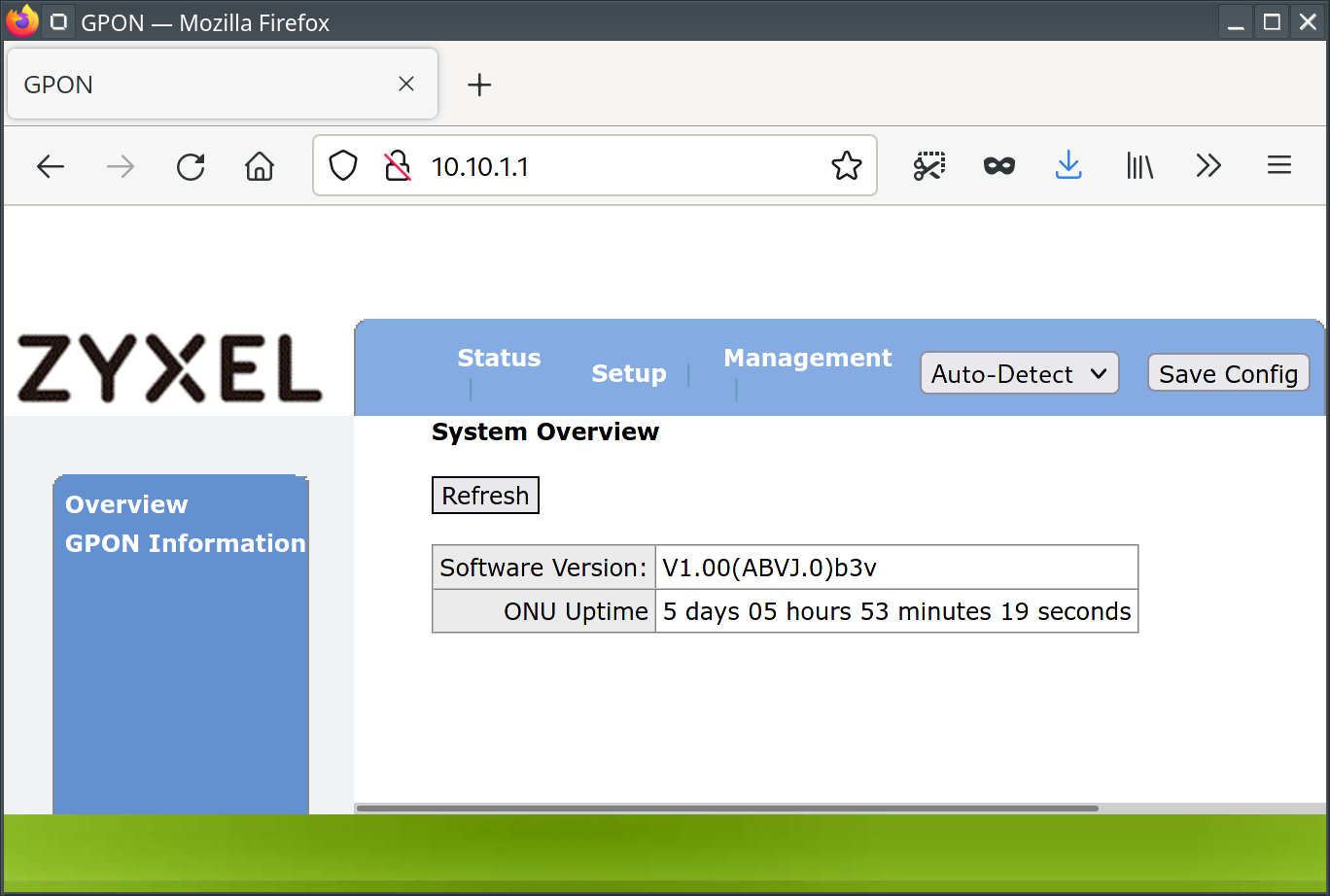1330x896 pixels.
Task: Expand the Auto-Detect language dropdown
Action: pos(1019,374)
